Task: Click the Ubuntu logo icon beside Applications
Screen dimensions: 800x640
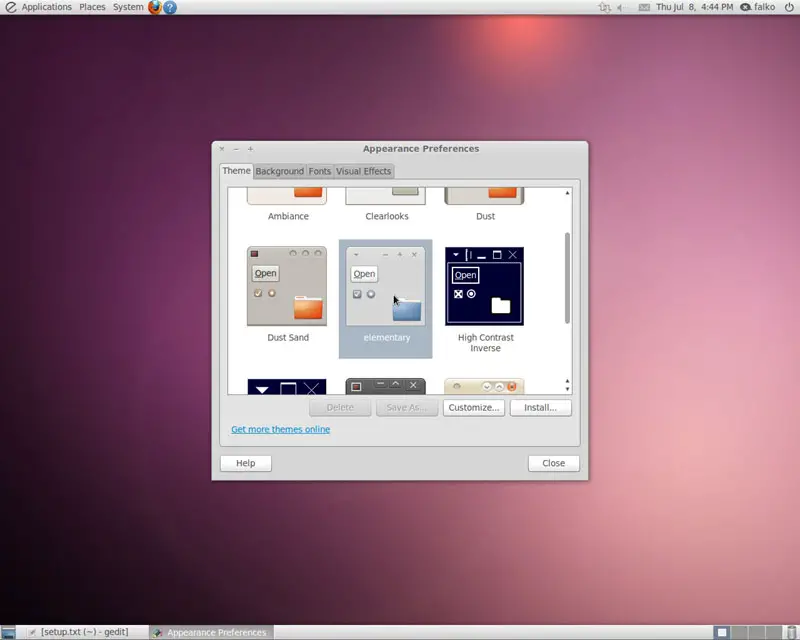Action: pos(10,7)
